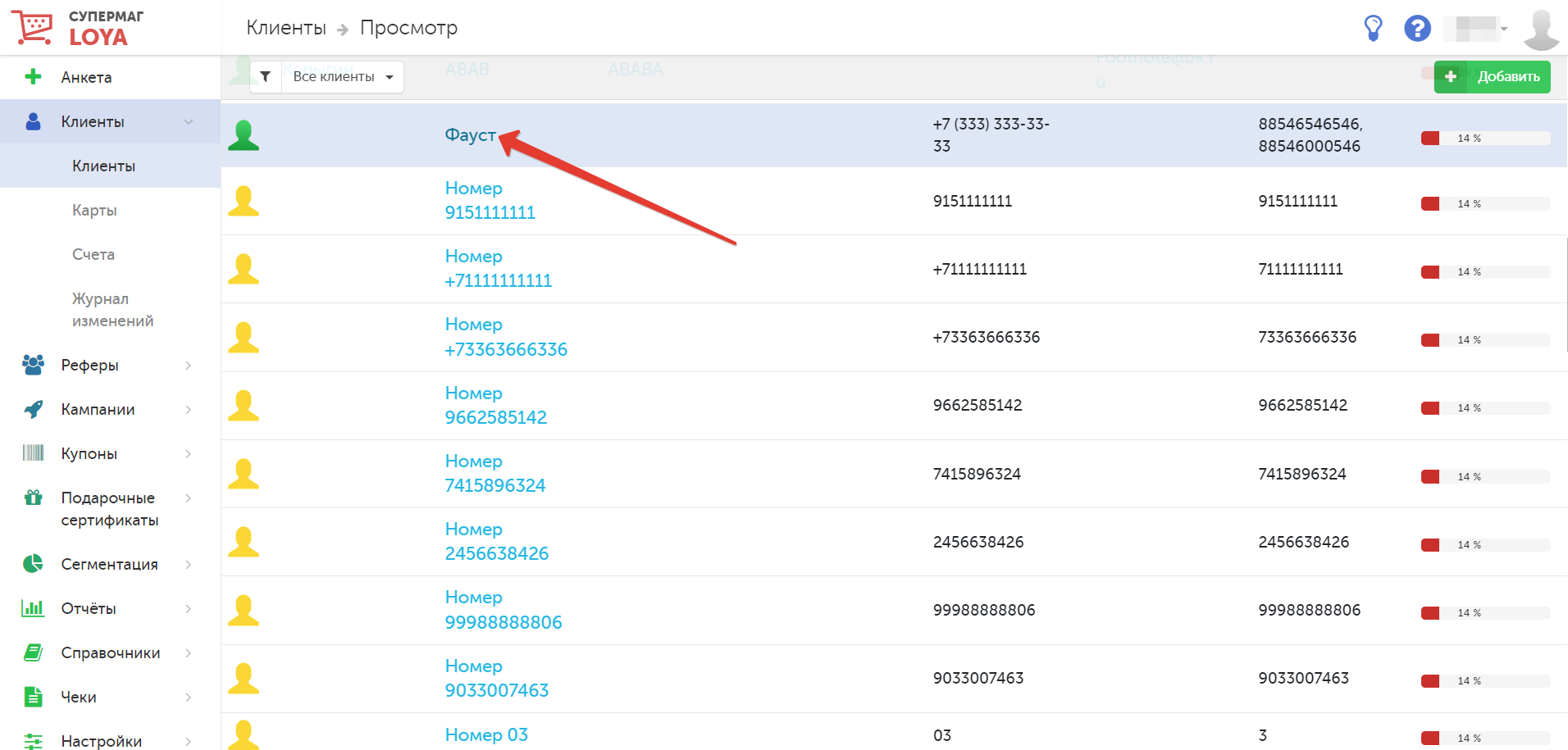
Task: Open client link Номер 9662585142
Action: click(x=495, y=405)
